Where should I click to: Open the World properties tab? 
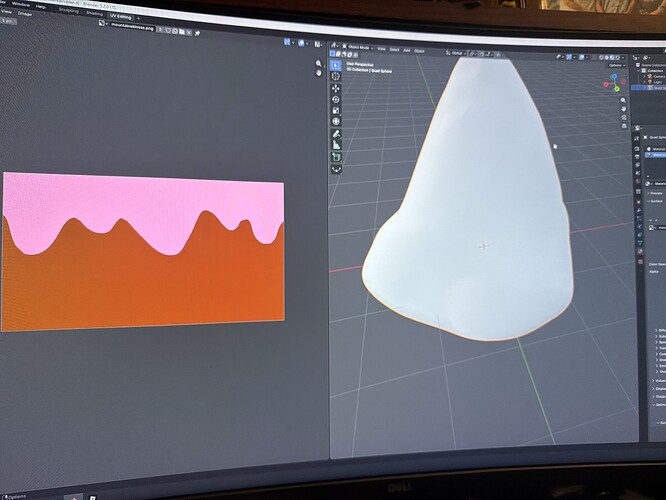coord(638,181)
